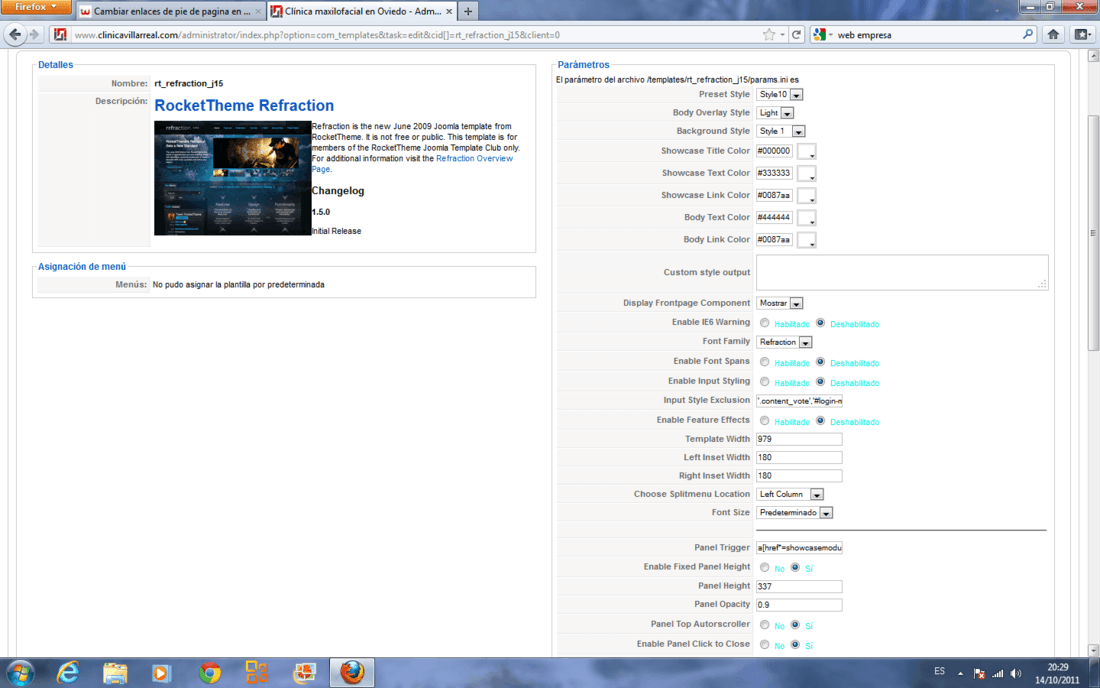1100x688 pixels.
Task: Click the Template Width field
Action: pos(799,439)
